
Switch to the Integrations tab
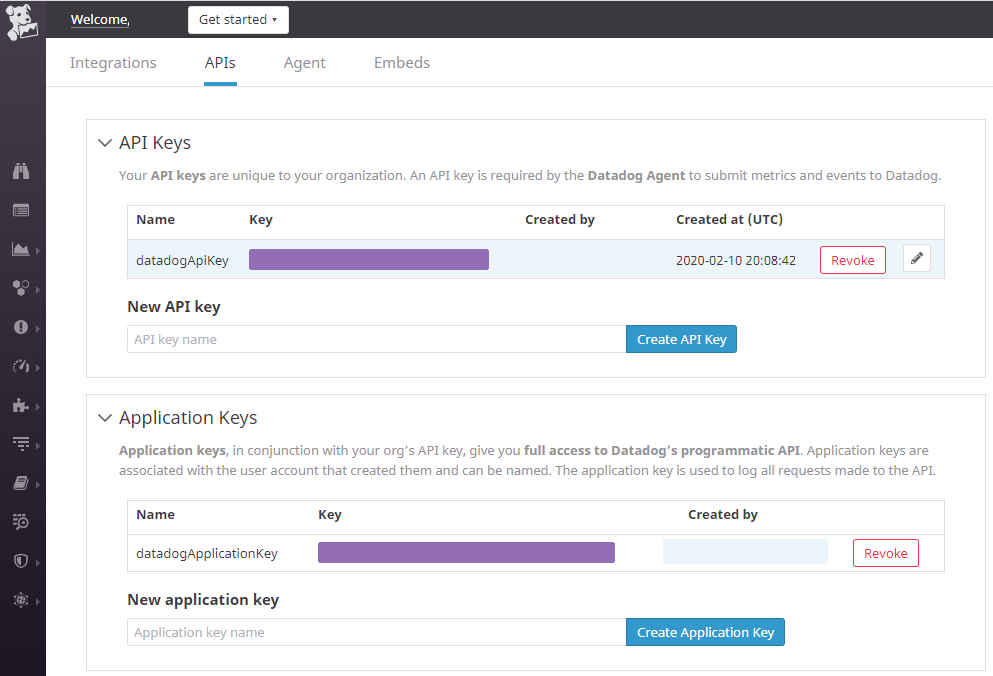click(113, 63)
